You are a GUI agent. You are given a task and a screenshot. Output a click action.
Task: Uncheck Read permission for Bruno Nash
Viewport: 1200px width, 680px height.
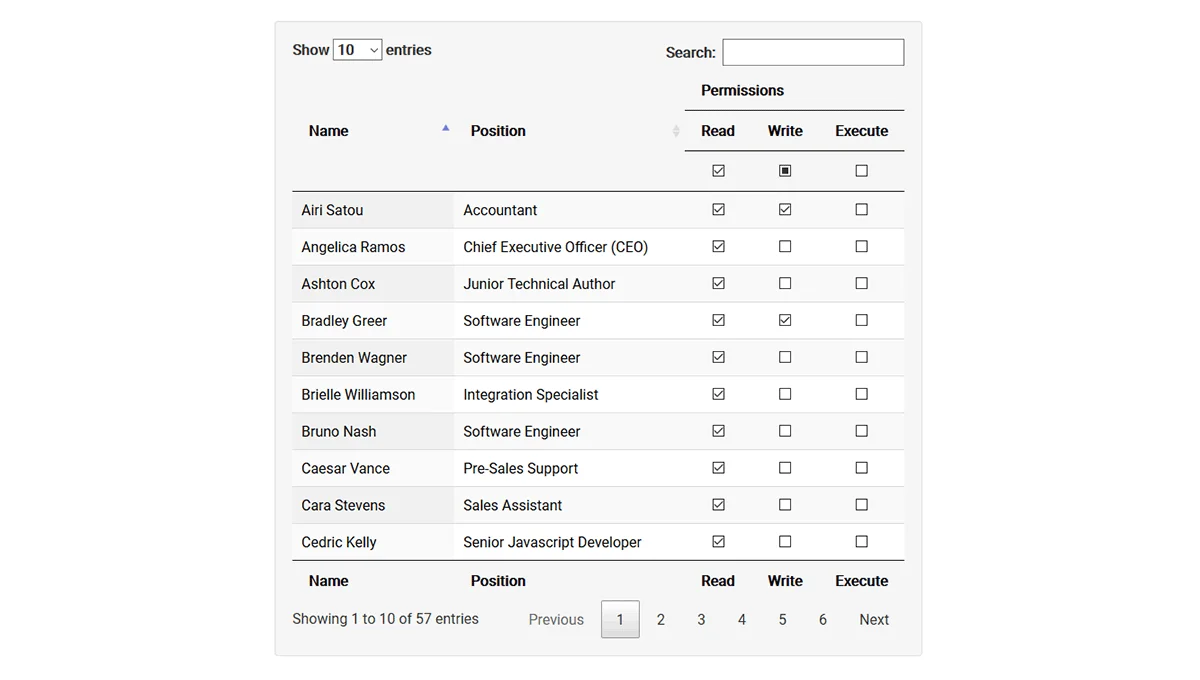(x=718, y=431)
